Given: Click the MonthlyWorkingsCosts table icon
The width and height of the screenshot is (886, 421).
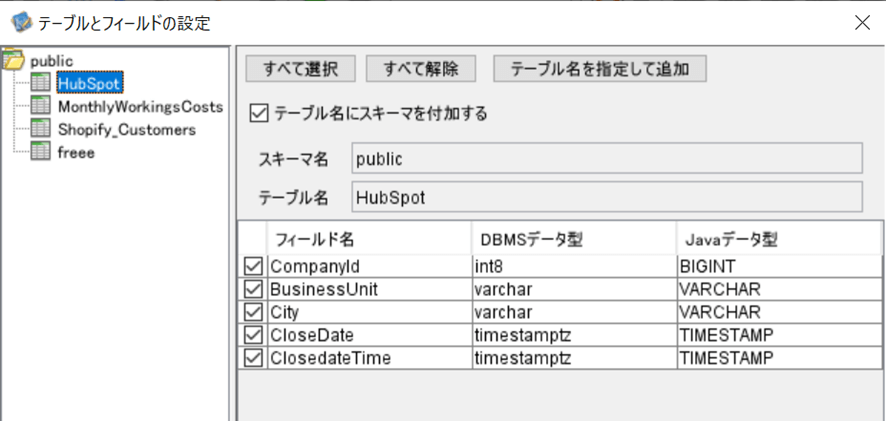Looking at the screenshot, I should coord(41,106).
